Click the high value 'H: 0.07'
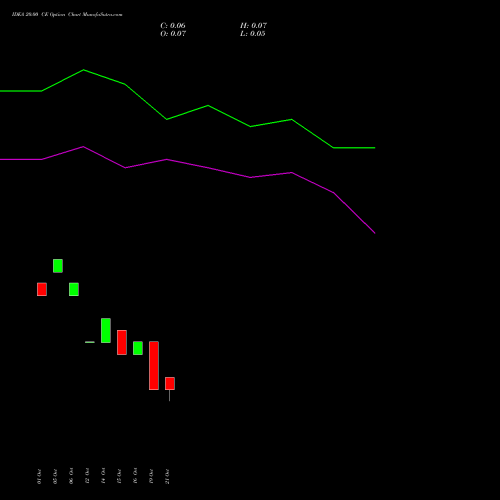 (253, 26)
